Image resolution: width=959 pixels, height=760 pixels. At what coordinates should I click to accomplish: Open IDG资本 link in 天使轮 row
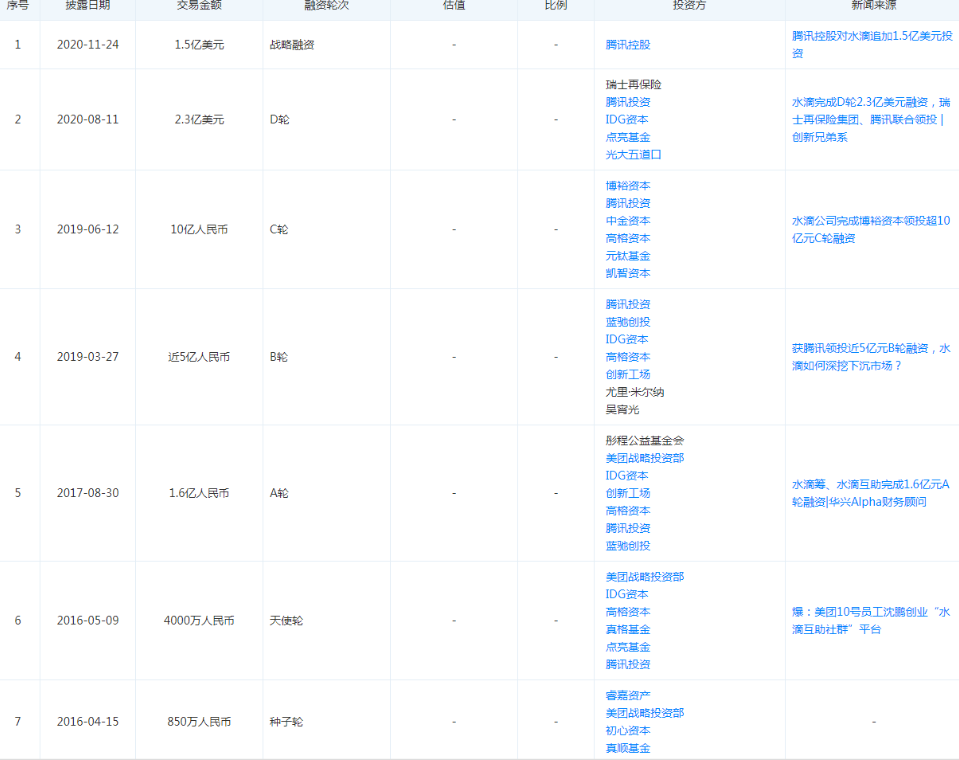coord(626,594)
